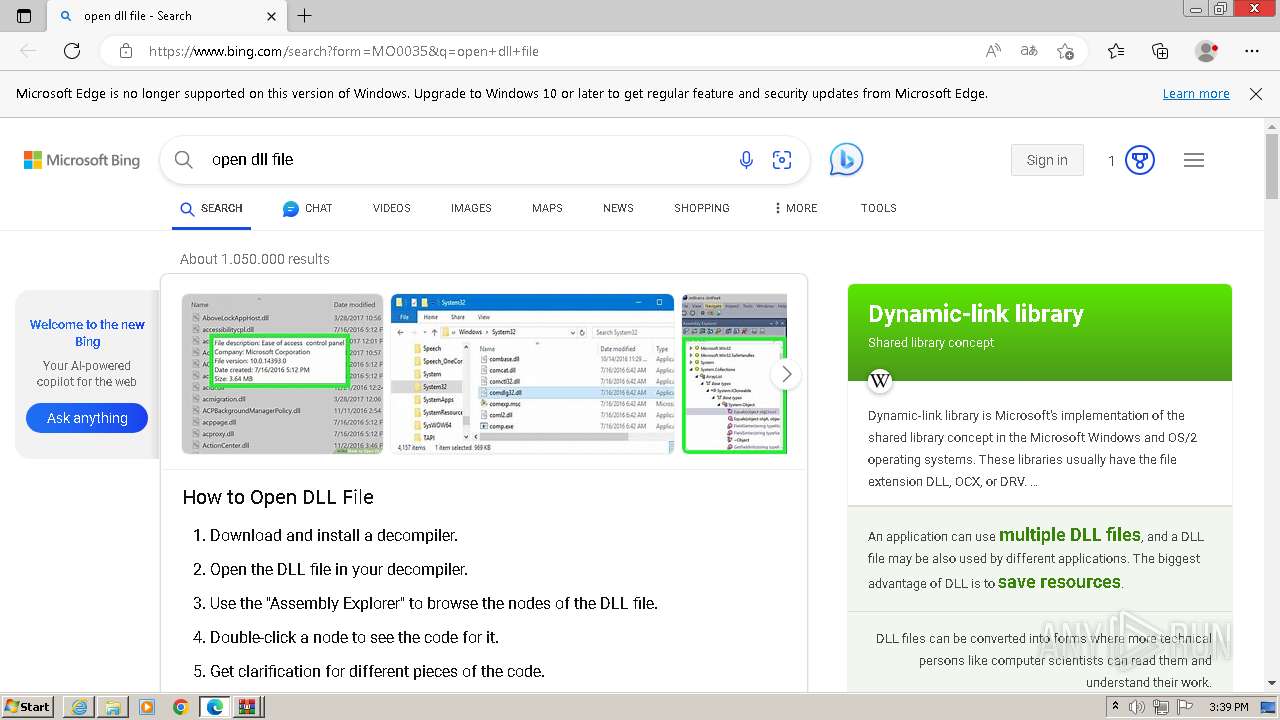Click 'About 1.050.000 results' text

pos(255,259)
